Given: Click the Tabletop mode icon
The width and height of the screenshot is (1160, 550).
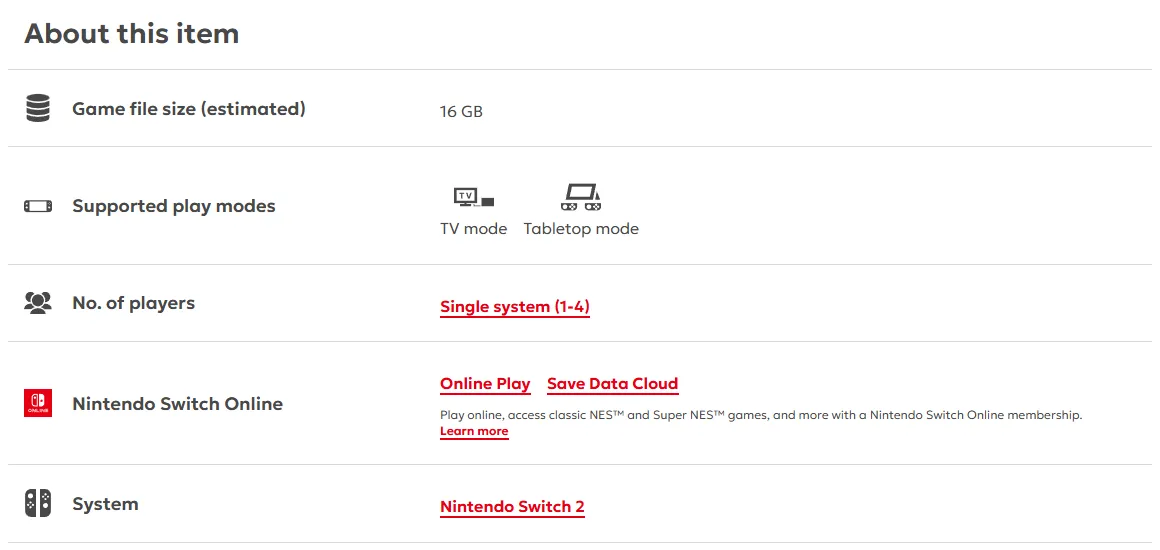Looking at the screenshot, I should click(x=581, y=197).
